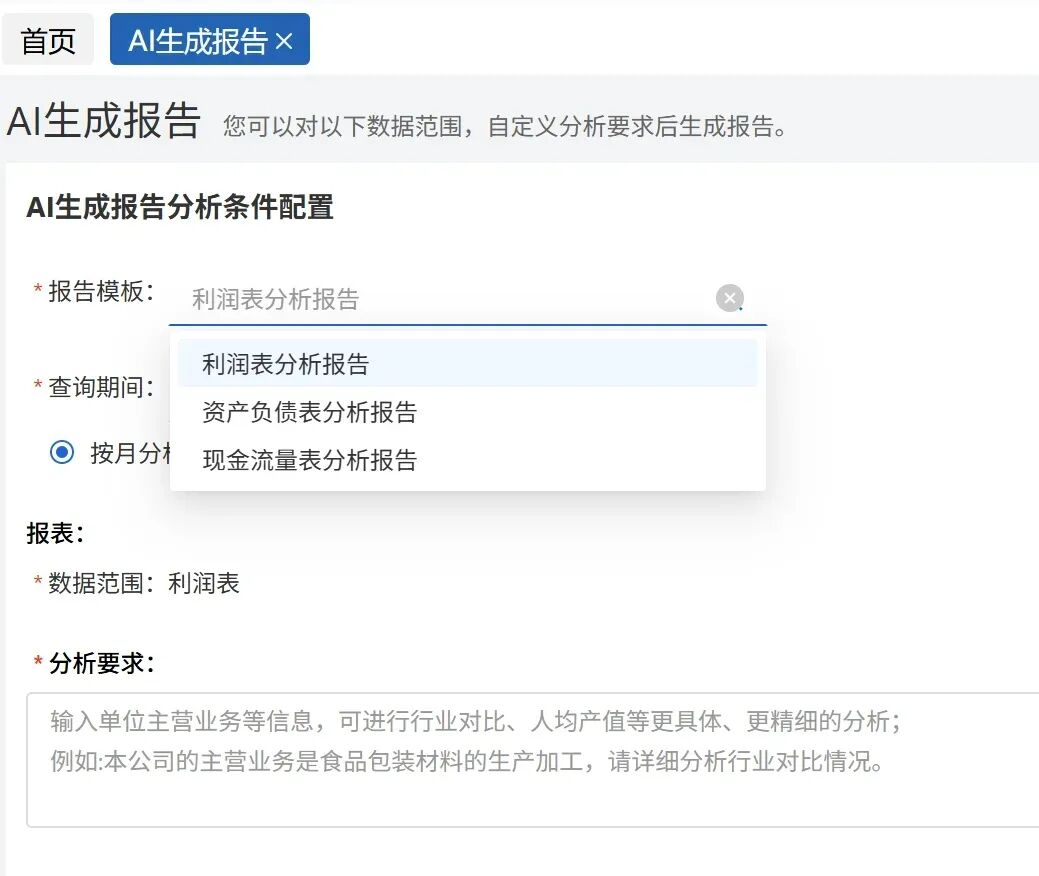Pick 资产负债表分析报告 option

point(309,412)
